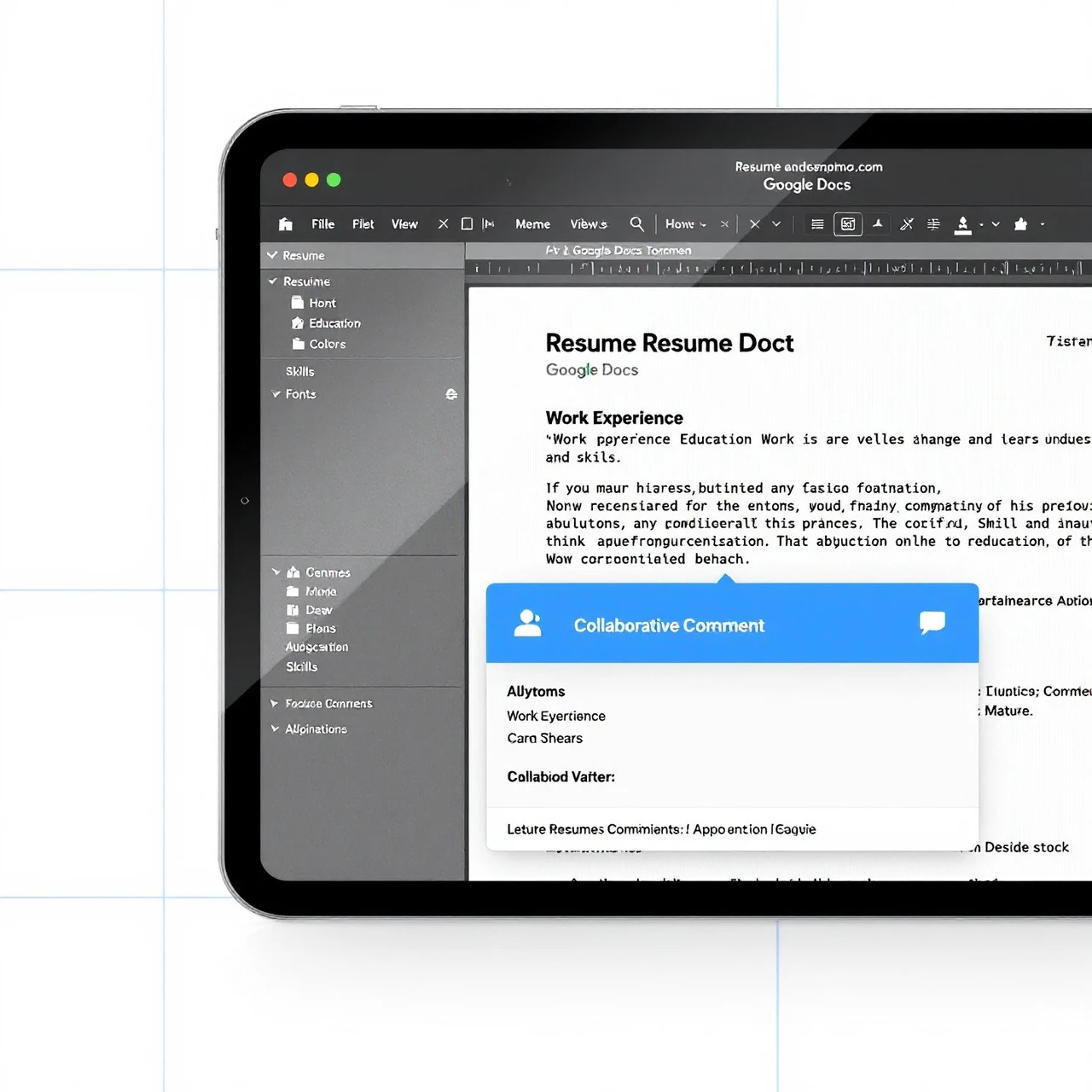This screenshot has height=1092, width=1092.
Task: Select the Deav item in sidebar
Action: (x=319, y=610)
